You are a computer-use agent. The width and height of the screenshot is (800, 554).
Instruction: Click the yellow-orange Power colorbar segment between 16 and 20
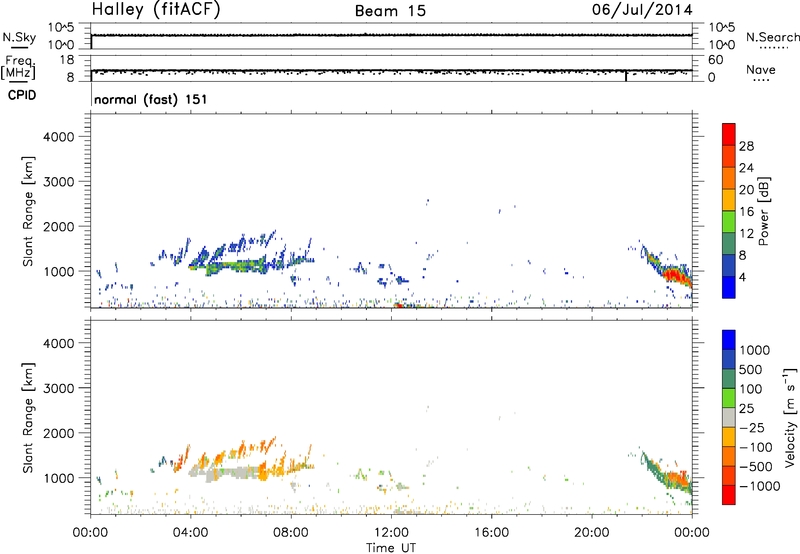(x=729, y=199)
